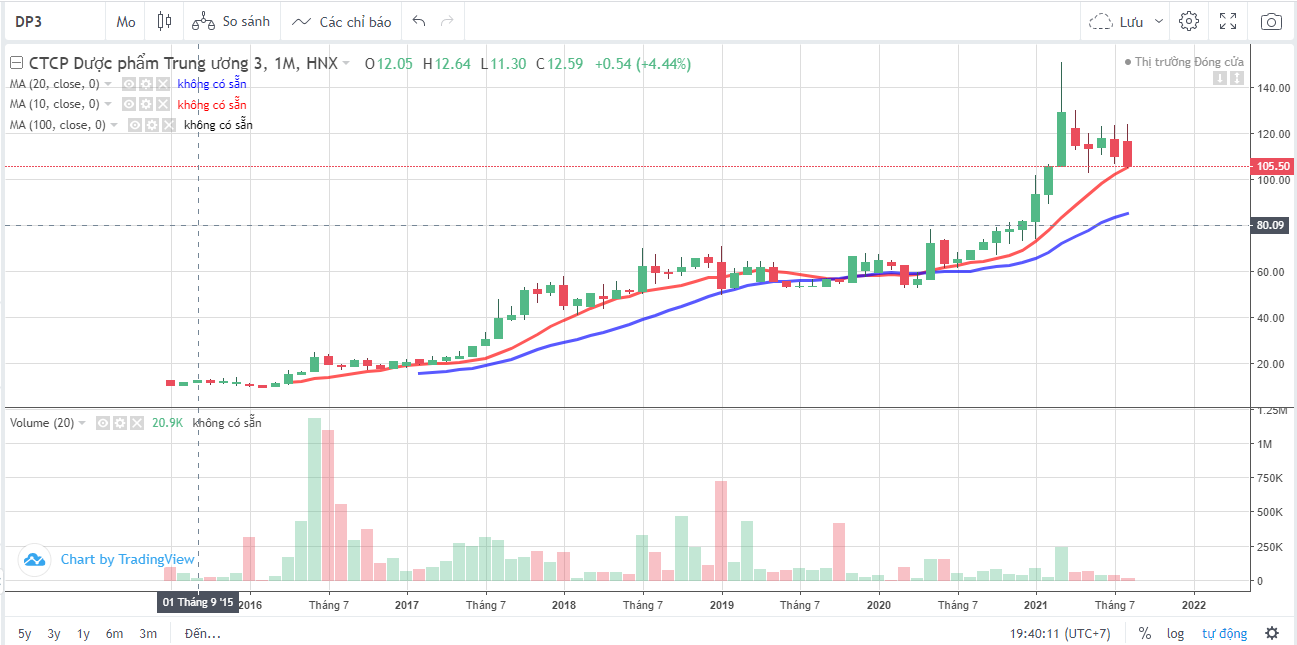
Task: Change the Mo monthly interval selector
Action: tap(125, 21)
